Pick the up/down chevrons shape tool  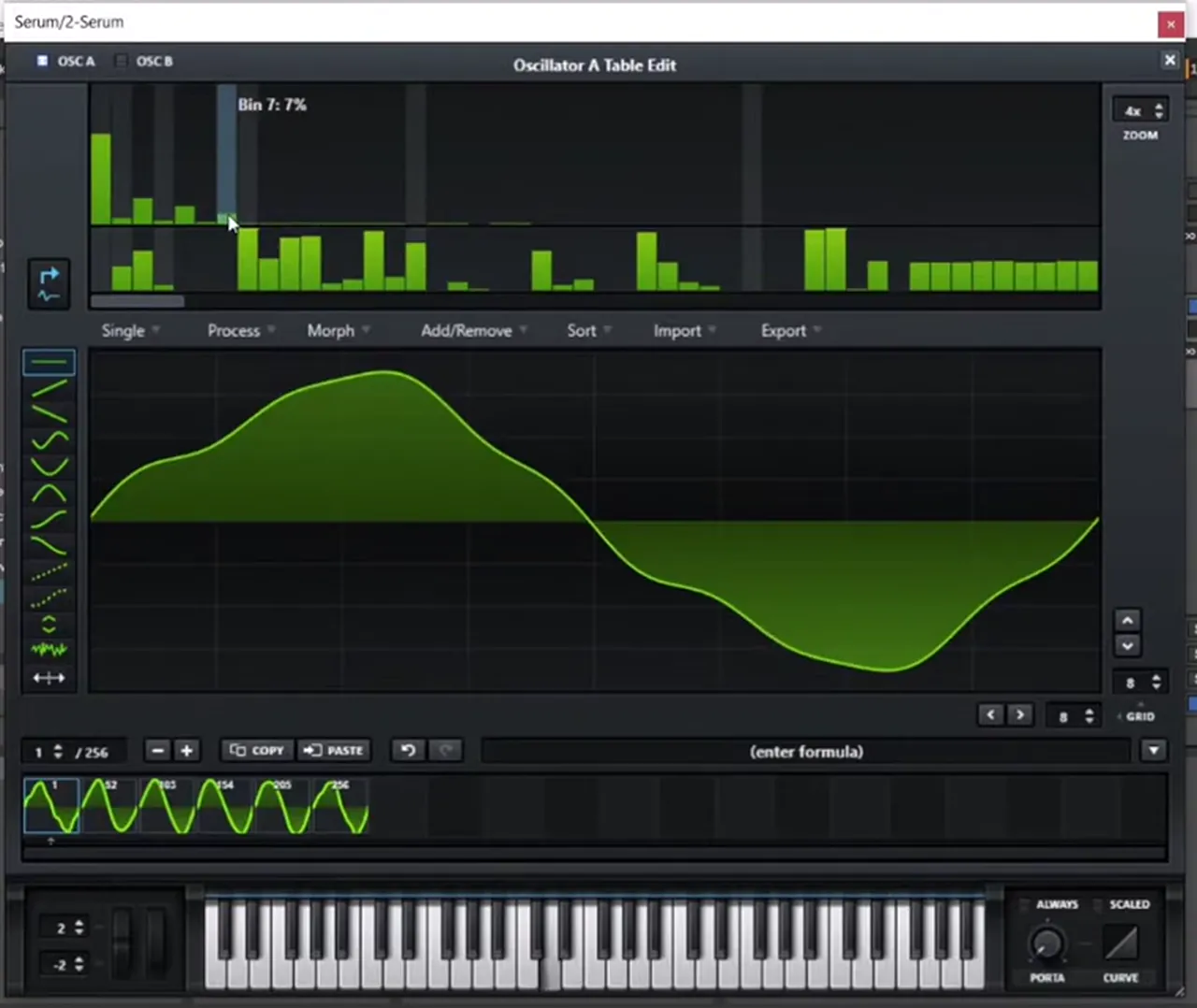[x=49, y=624]
